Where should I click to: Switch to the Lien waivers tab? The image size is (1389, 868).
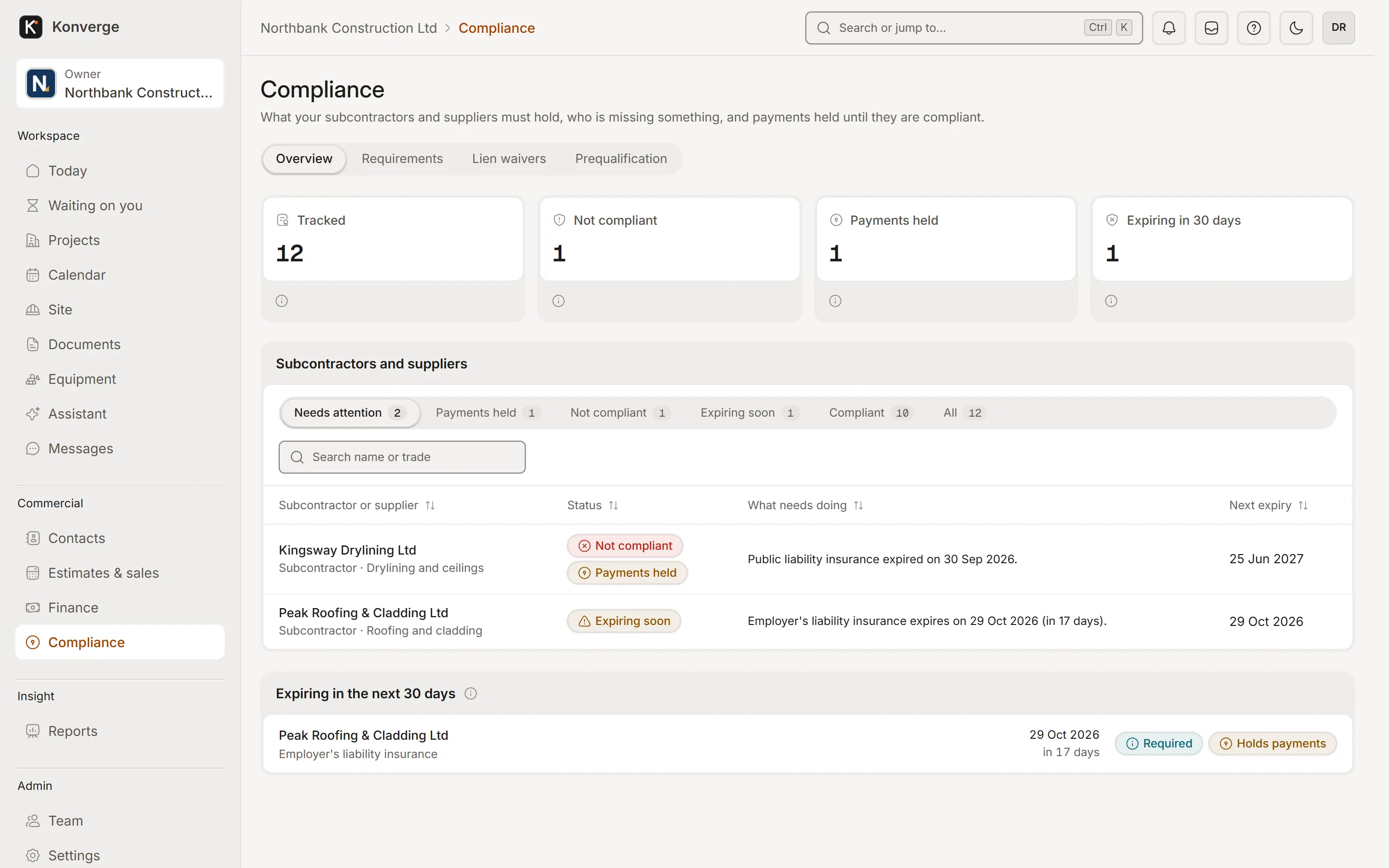508,159
